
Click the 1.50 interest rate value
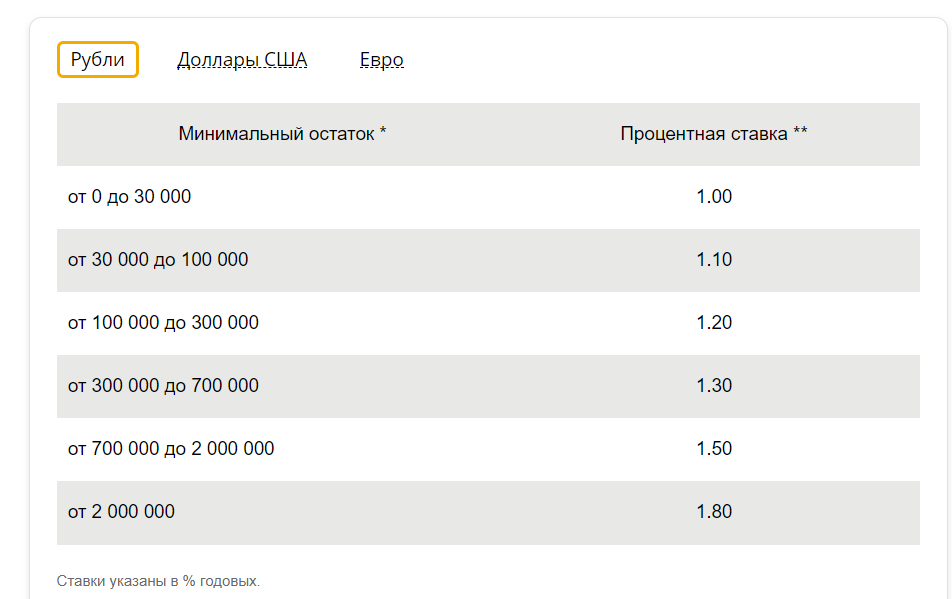(714, 449)
